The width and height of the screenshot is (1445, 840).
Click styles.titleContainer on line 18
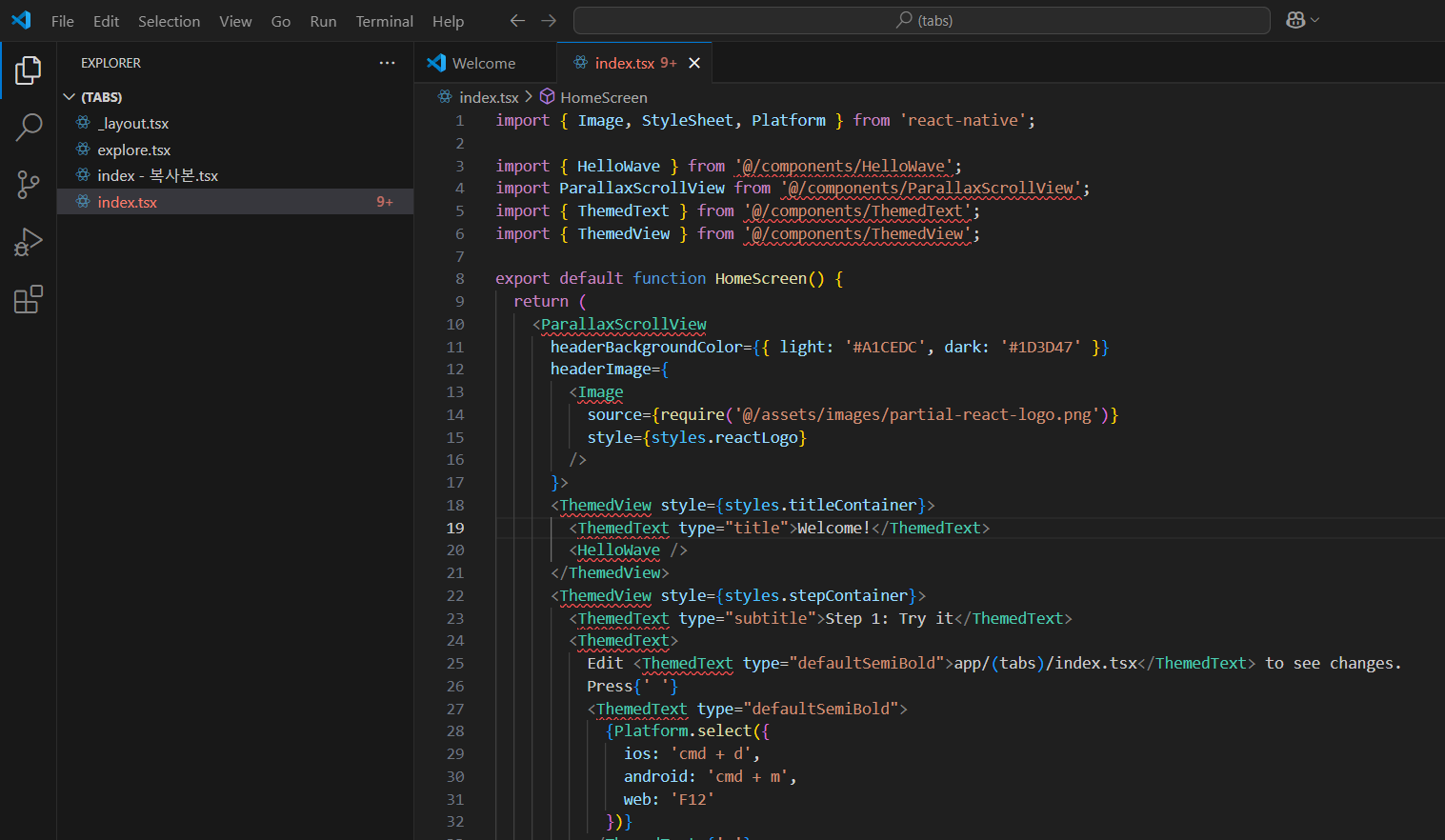[x=820, y=506]
